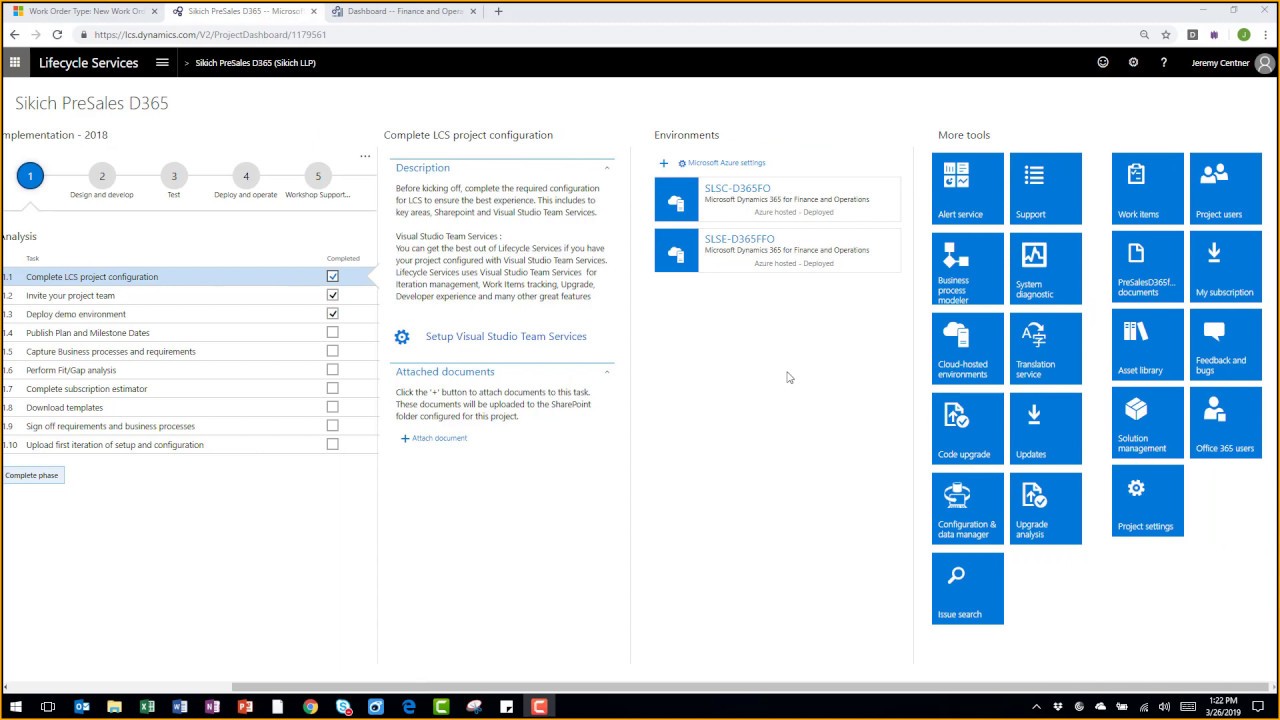Open Translation service tile

pyautogui.click(x=1045, y=349)
